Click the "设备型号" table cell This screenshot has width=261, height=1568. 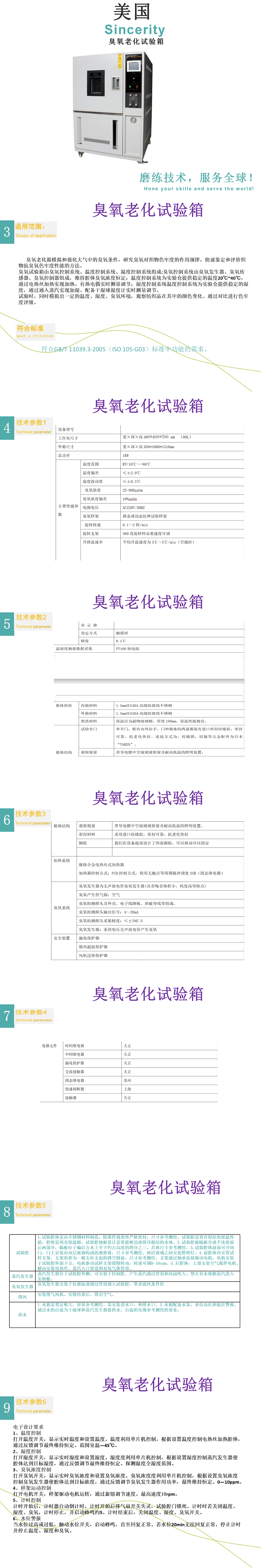coord(66,429)
